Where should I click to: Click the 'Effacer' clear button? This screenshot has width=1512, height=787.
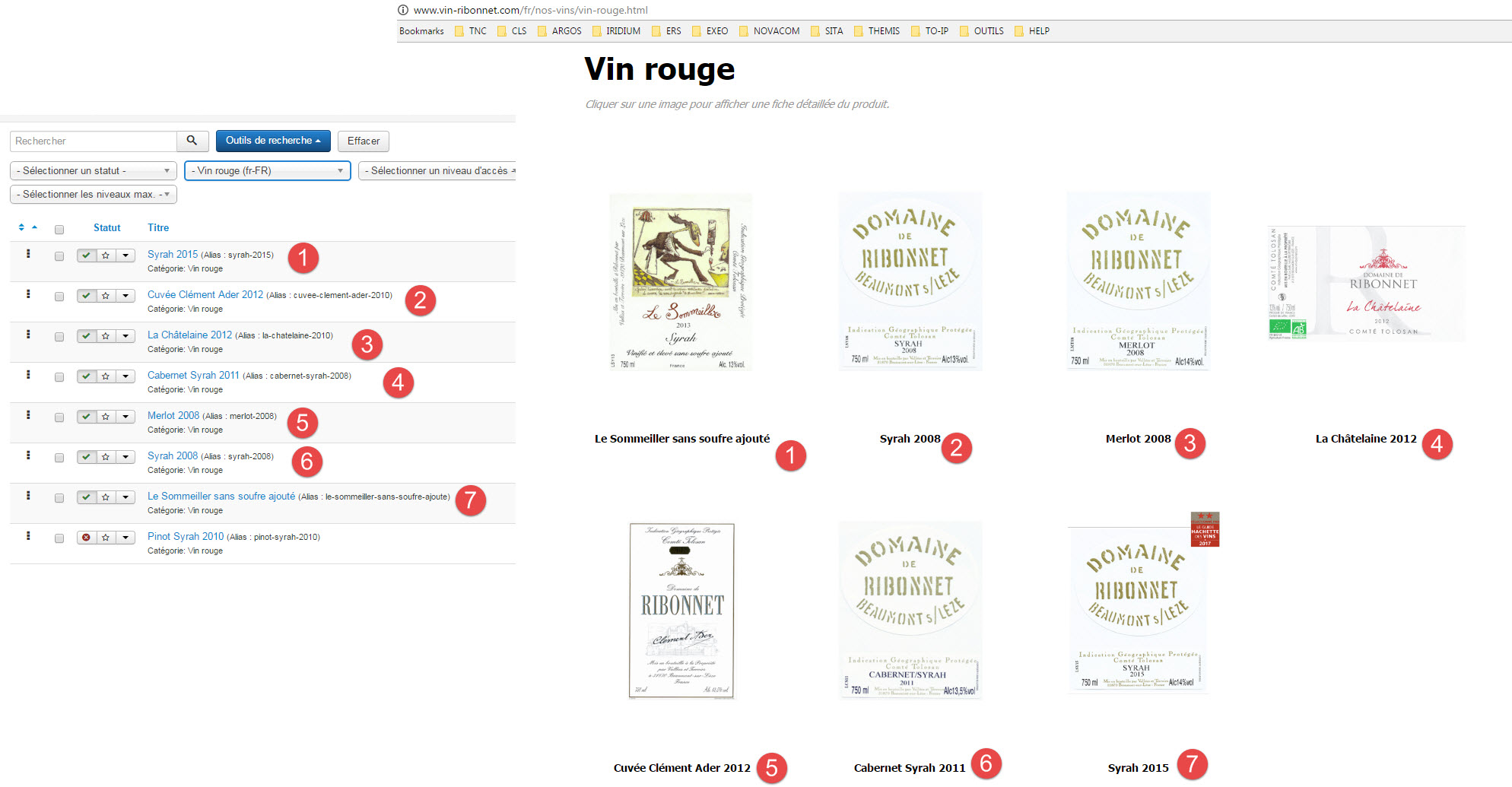364,141
